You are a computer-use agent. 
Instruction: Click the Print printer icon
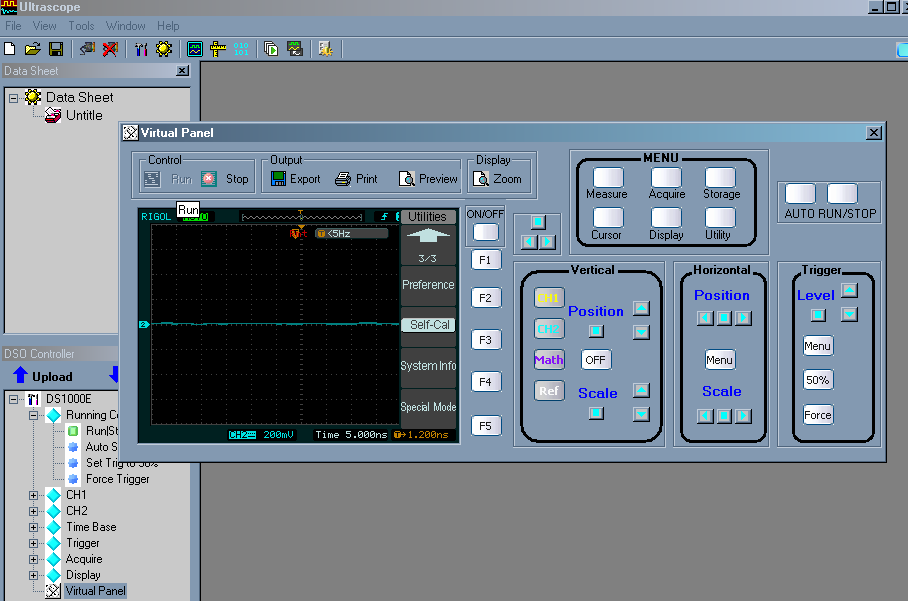343,179
